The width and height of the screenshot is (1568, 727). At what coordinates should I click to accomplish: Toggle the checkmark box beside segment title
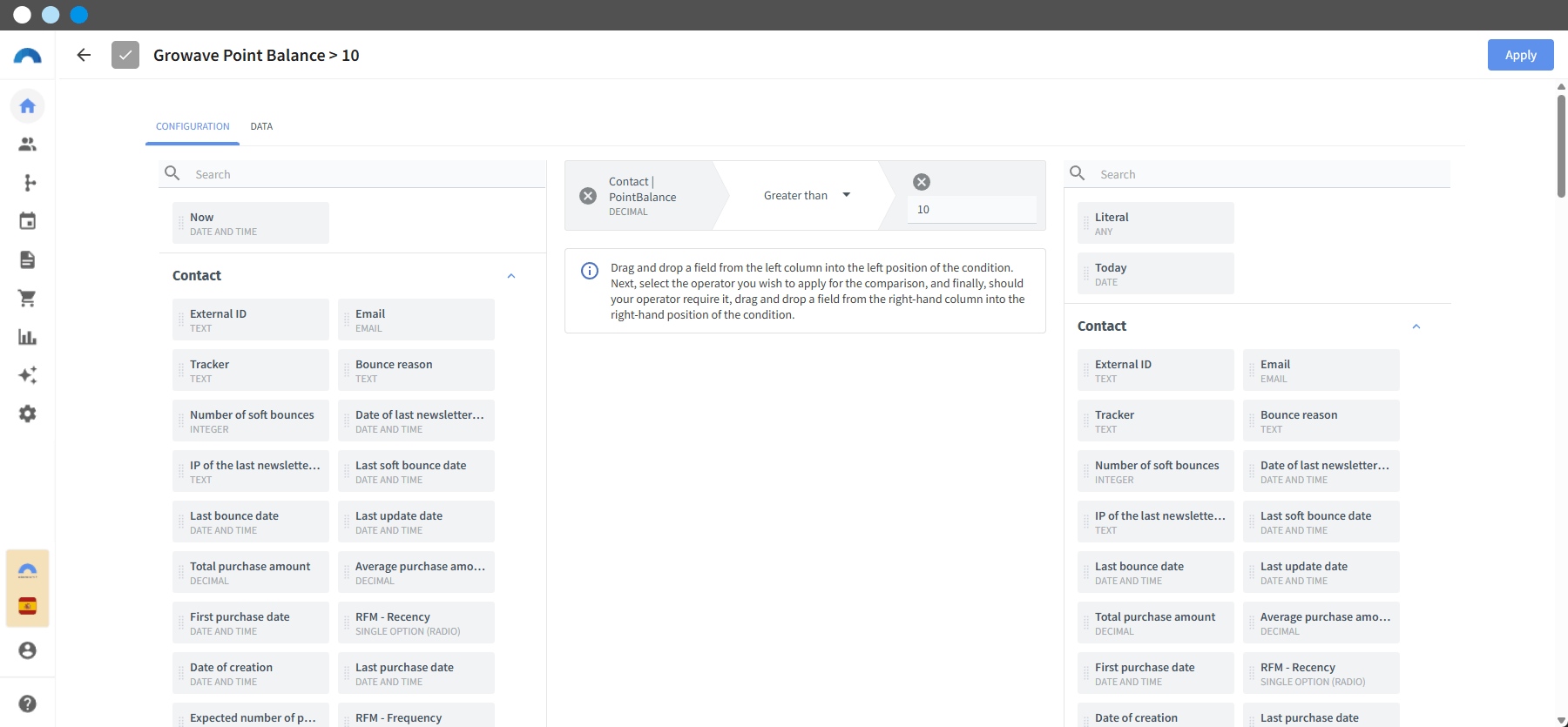(x=125, y=55)
